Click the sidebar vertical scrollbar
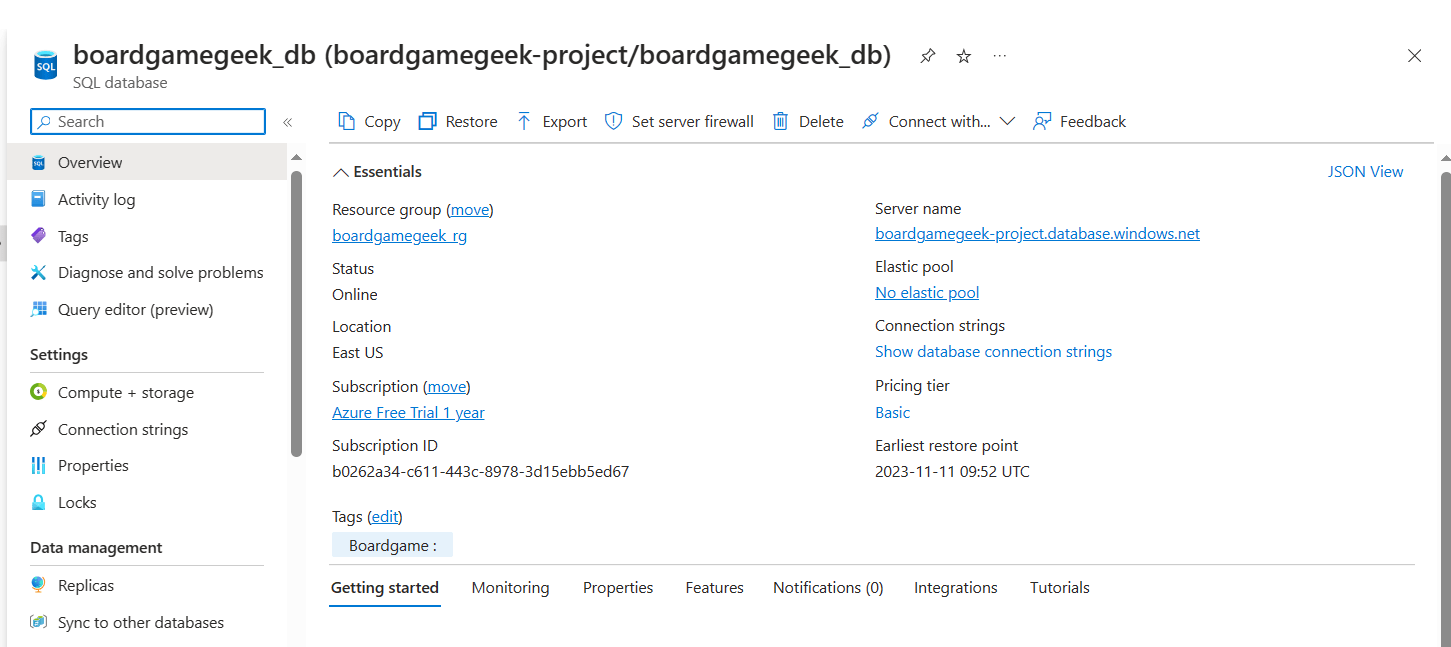 click(296, 313)
